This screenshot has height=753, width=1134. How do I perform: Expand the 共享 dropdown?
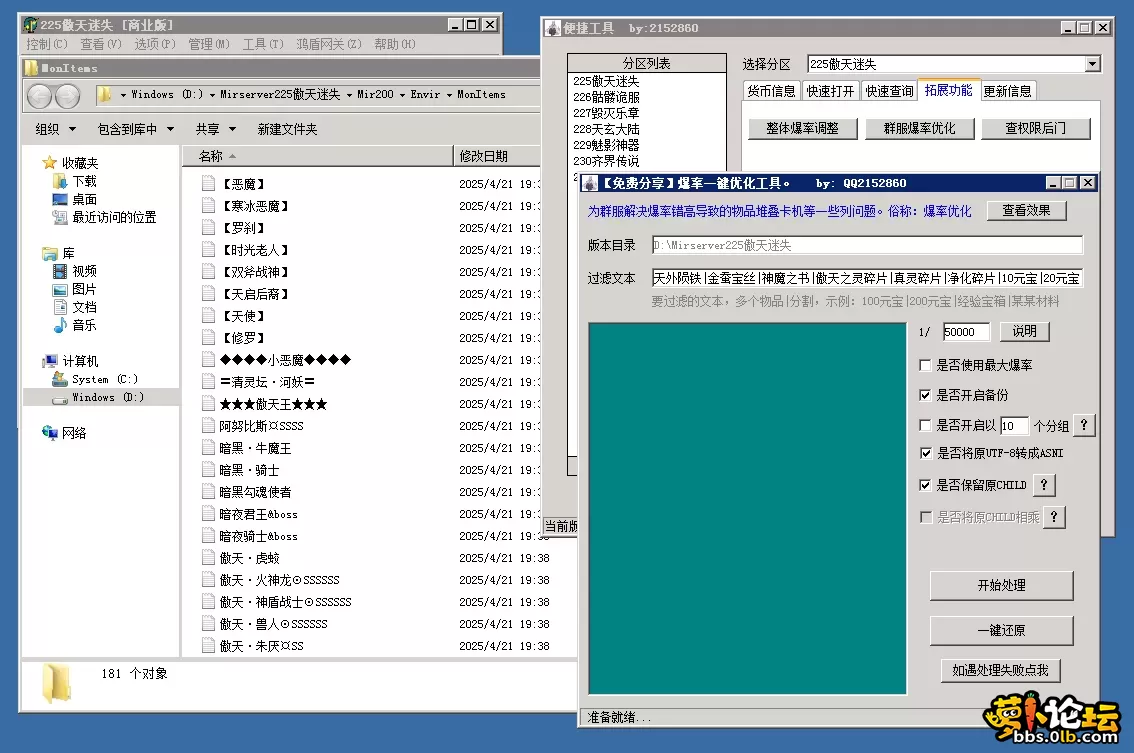(216, 129)
